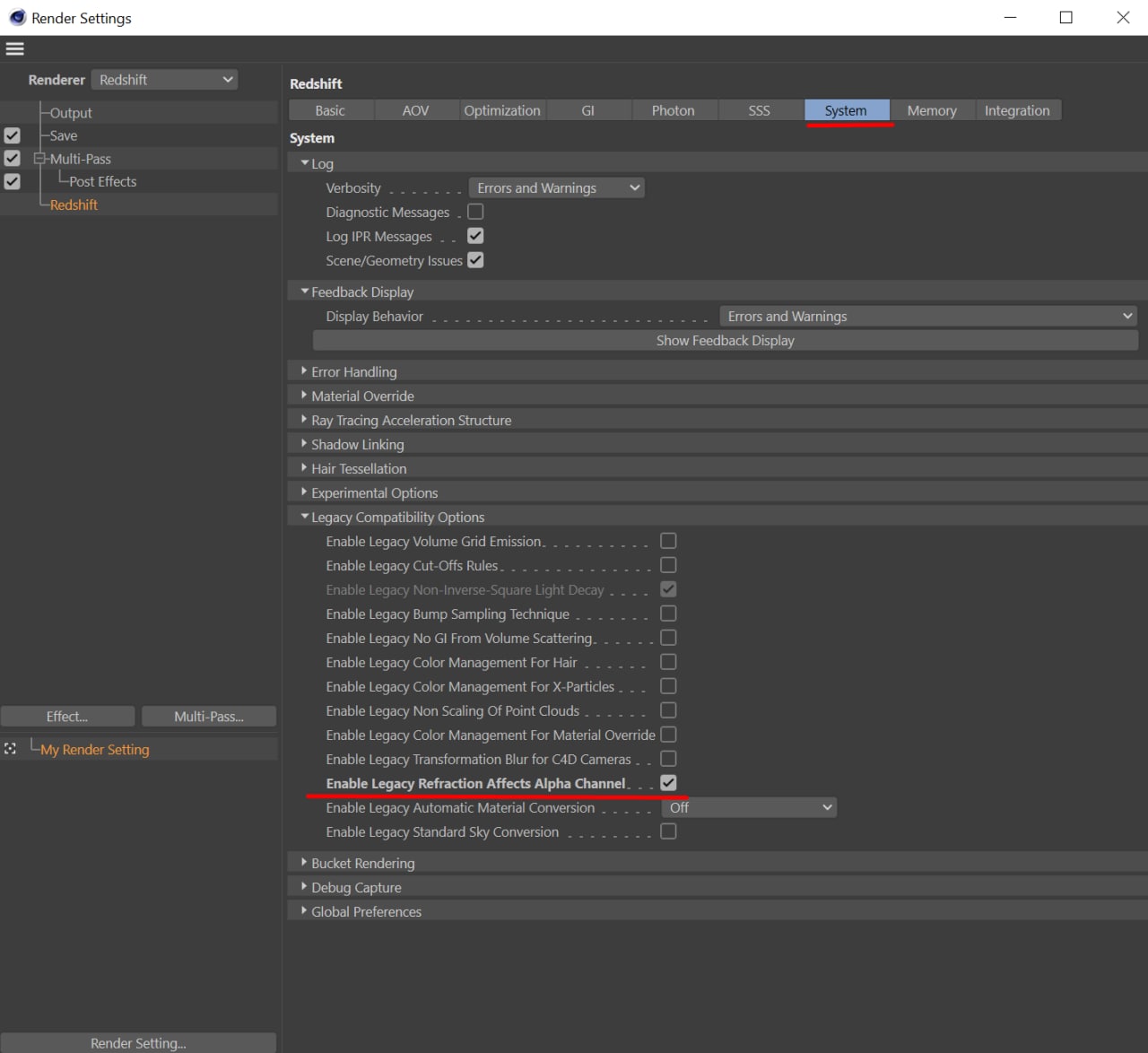This screenshot has height=1053, width=1148.
Task: Switch to the Basic tab
Action: point(330,110)
